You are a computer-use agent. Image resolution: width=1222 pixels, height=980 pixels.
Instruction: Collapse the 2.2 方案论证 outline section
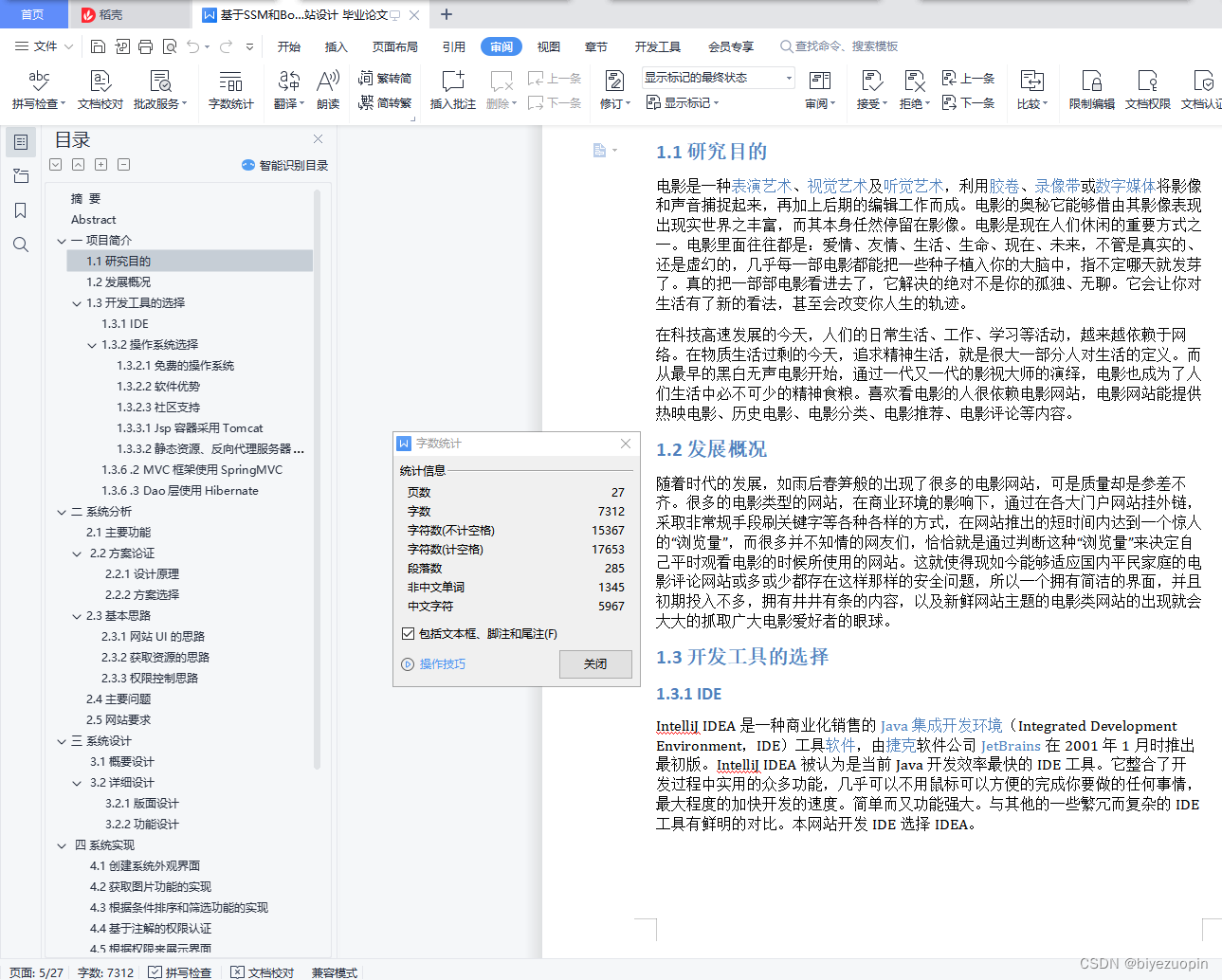pyautogui.click(x=76, y=553)
